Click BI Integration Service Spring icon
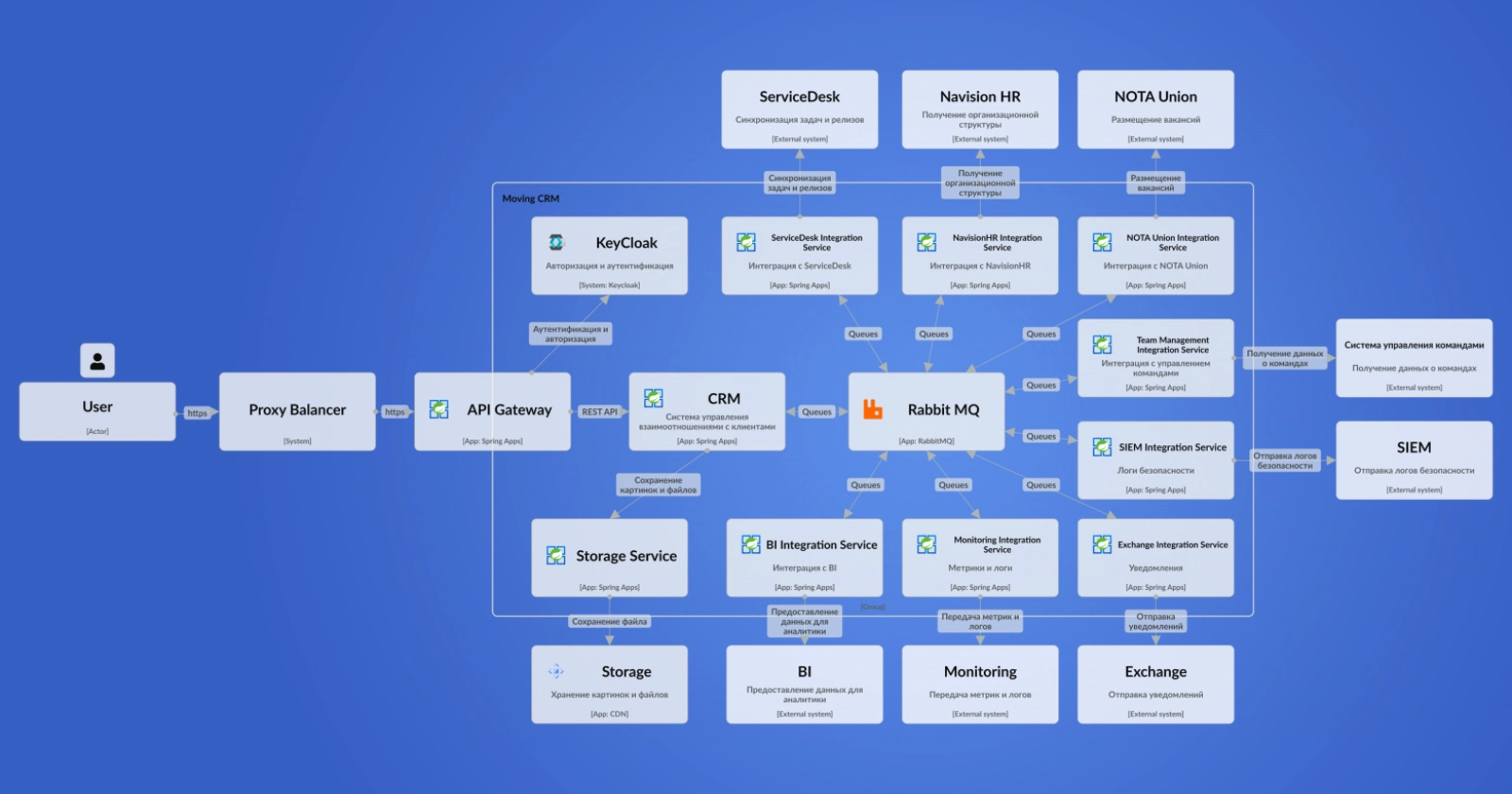Screen dimensions: 1512x794 (750, 544)
